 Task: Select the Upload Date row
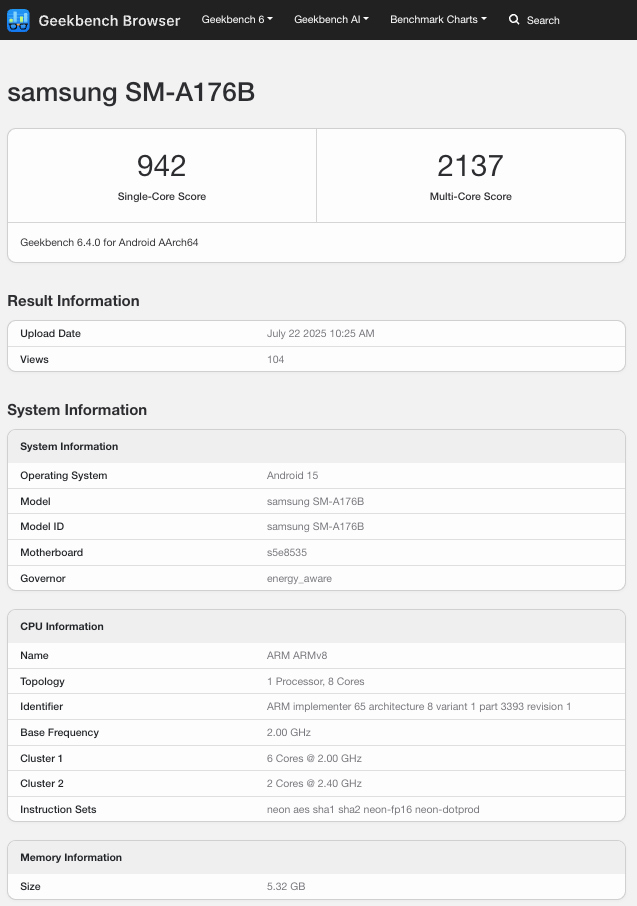click(x=316, y=334)
